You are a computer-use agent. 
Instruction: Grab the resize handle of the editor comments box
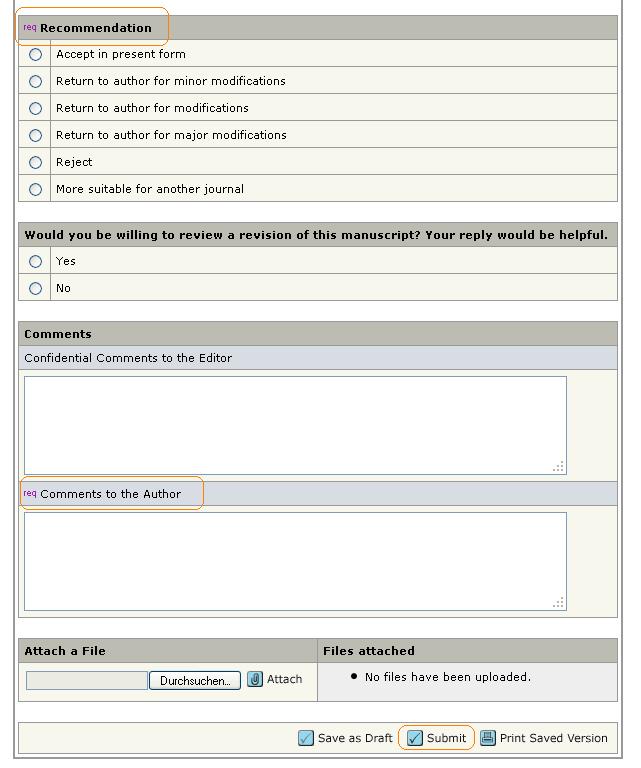[x=559, y=467]
